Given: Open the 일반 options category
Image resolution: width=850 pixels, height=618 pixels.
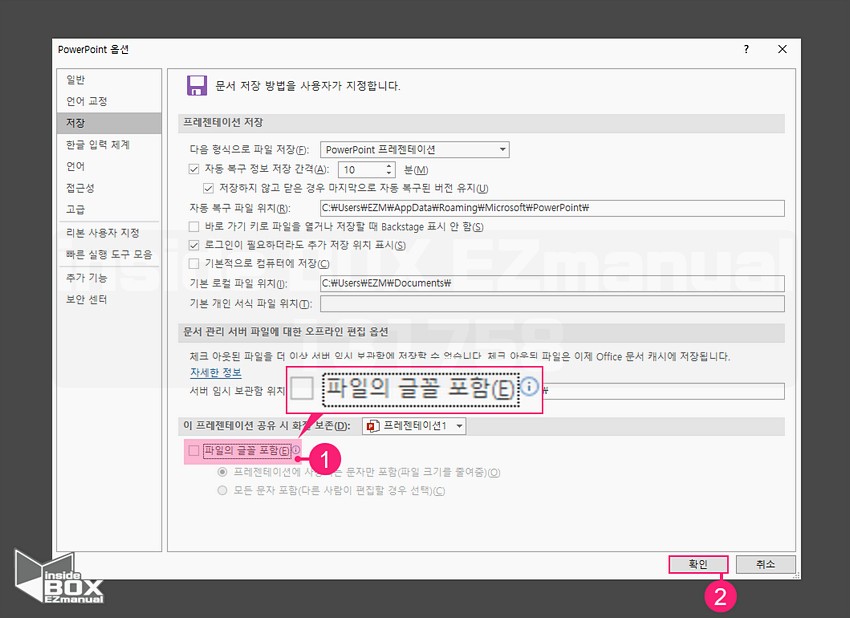Looking at the screenshot, I should tap(109, 80).
